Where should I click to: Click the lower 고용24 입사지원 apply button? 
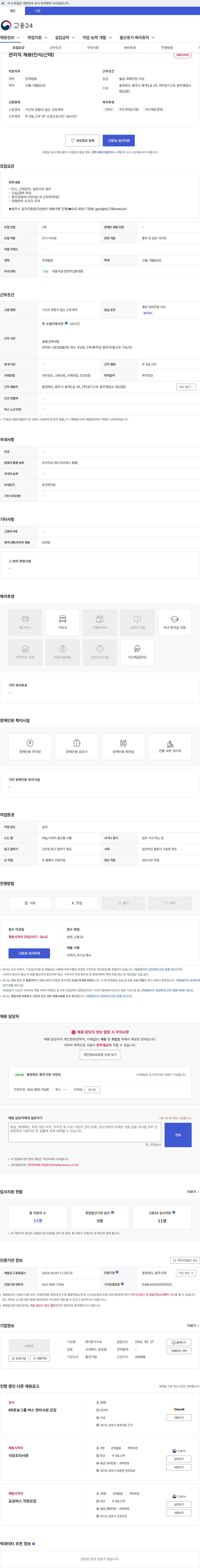click(29, 953)
